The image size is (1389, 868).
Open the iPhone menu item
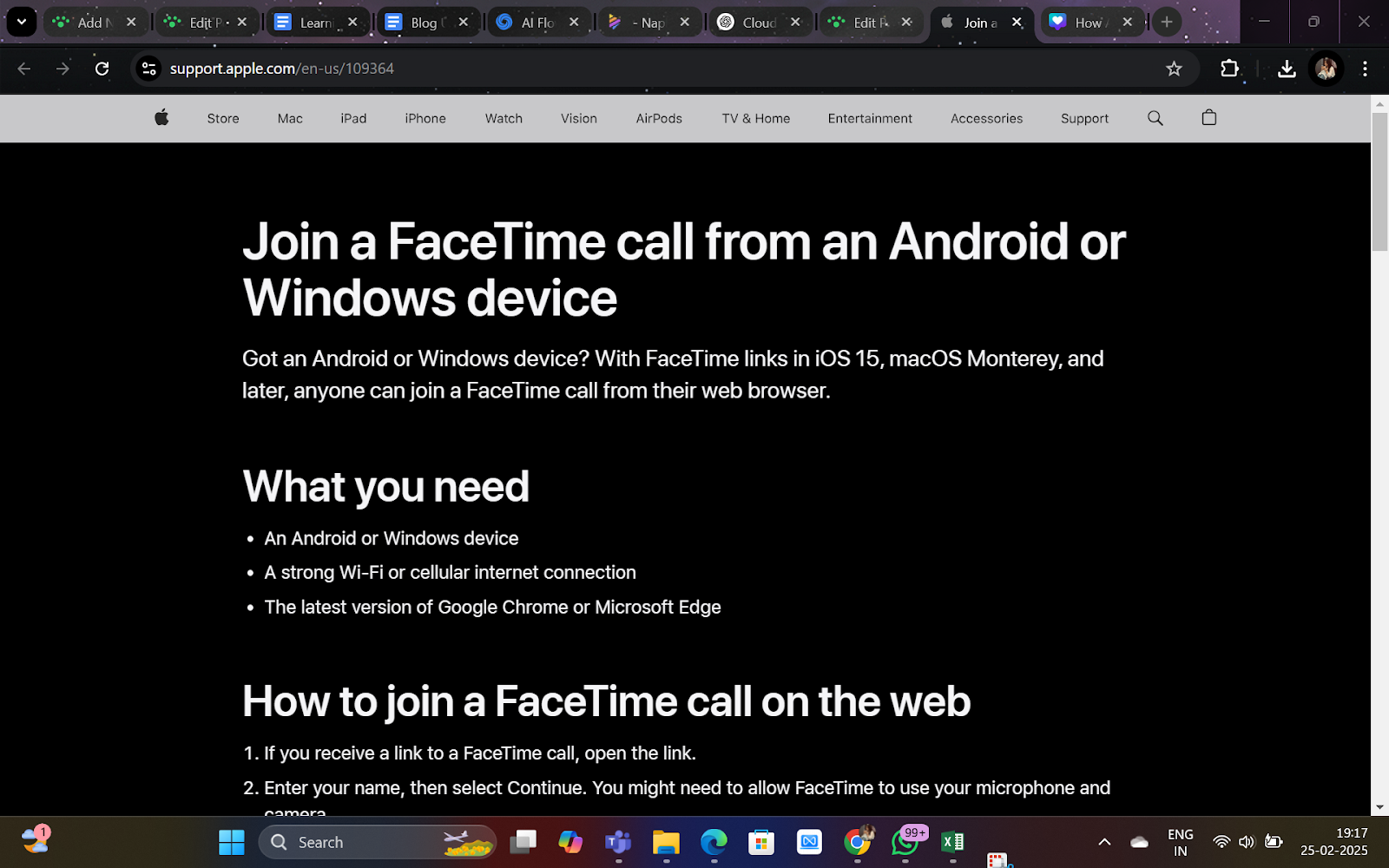tap(425, 118)
